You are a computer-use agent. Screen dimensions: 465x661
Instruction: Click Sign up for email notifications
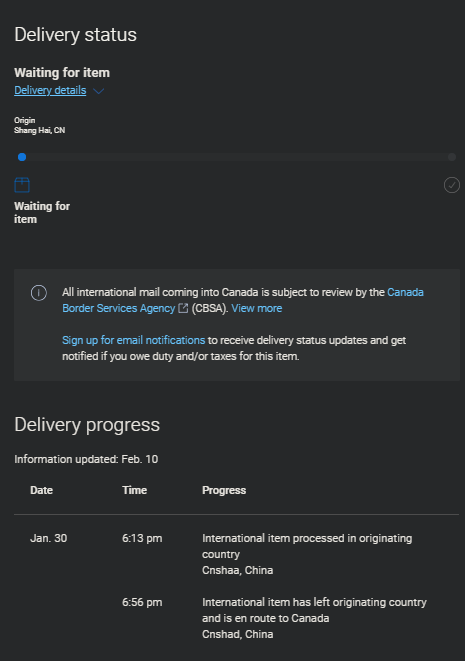(133, 340)
